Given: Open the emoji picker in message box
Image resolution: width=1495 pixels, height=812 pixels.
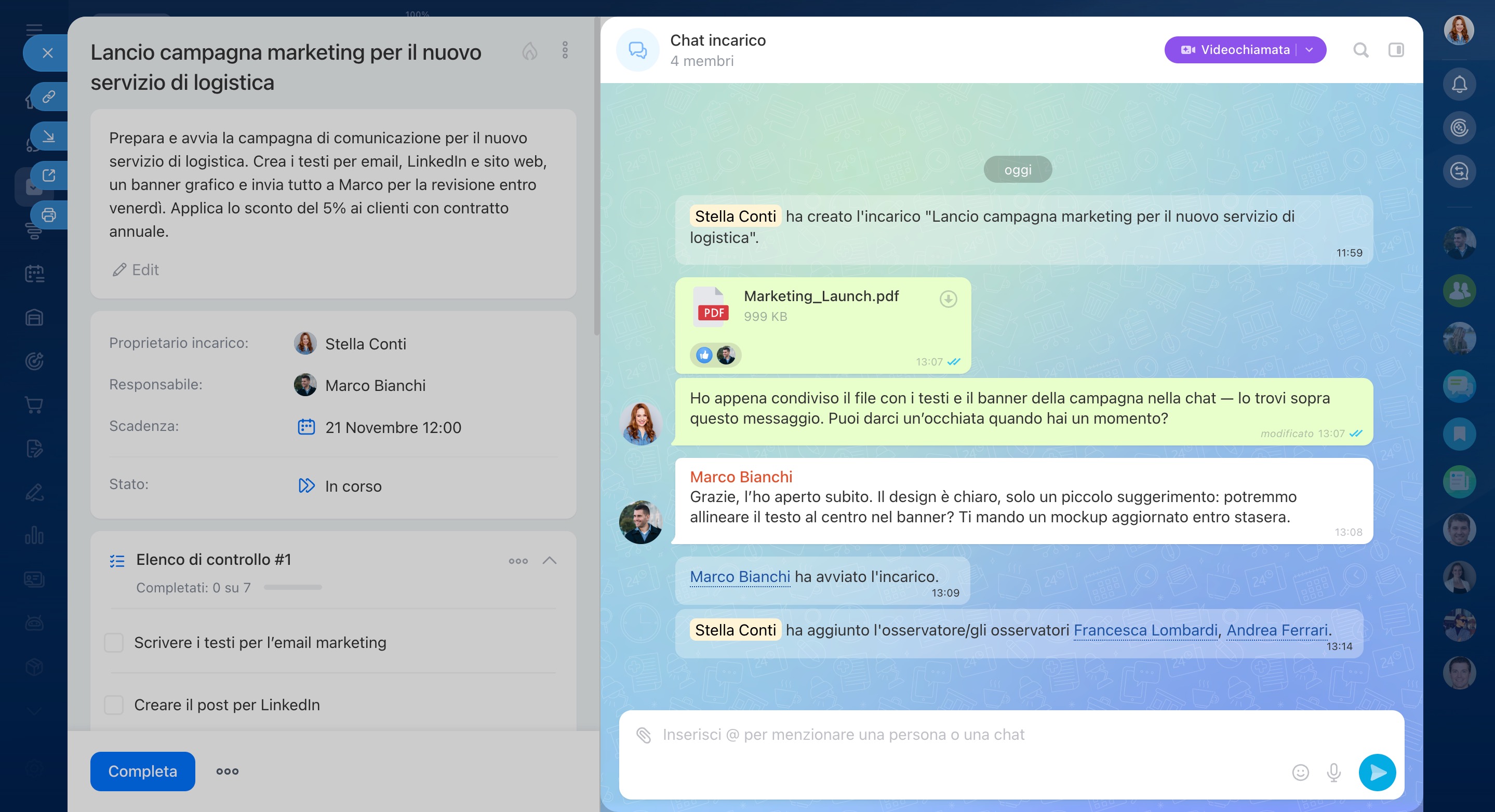Looking at the screenshot, I should click(1300, 772).
